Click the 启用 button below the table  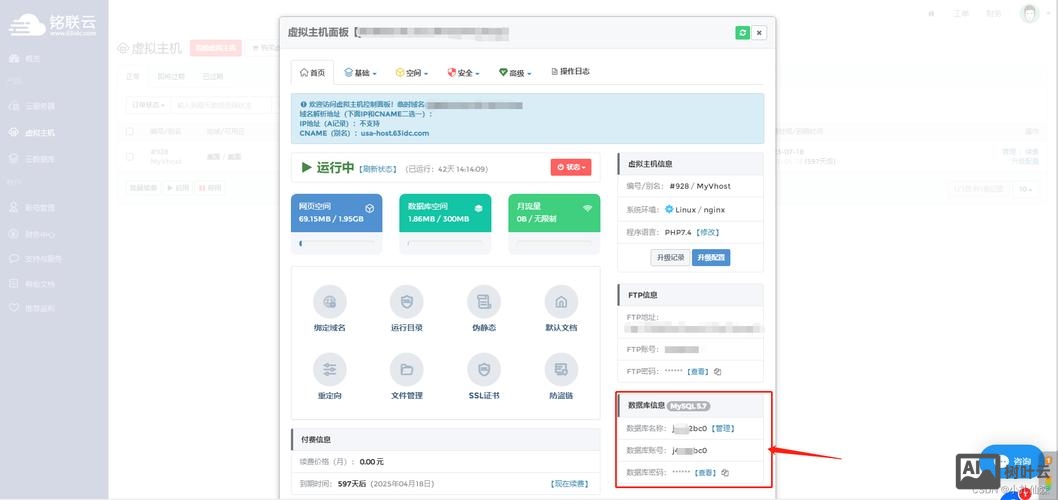pyautogui.click(x=178, y=188)
